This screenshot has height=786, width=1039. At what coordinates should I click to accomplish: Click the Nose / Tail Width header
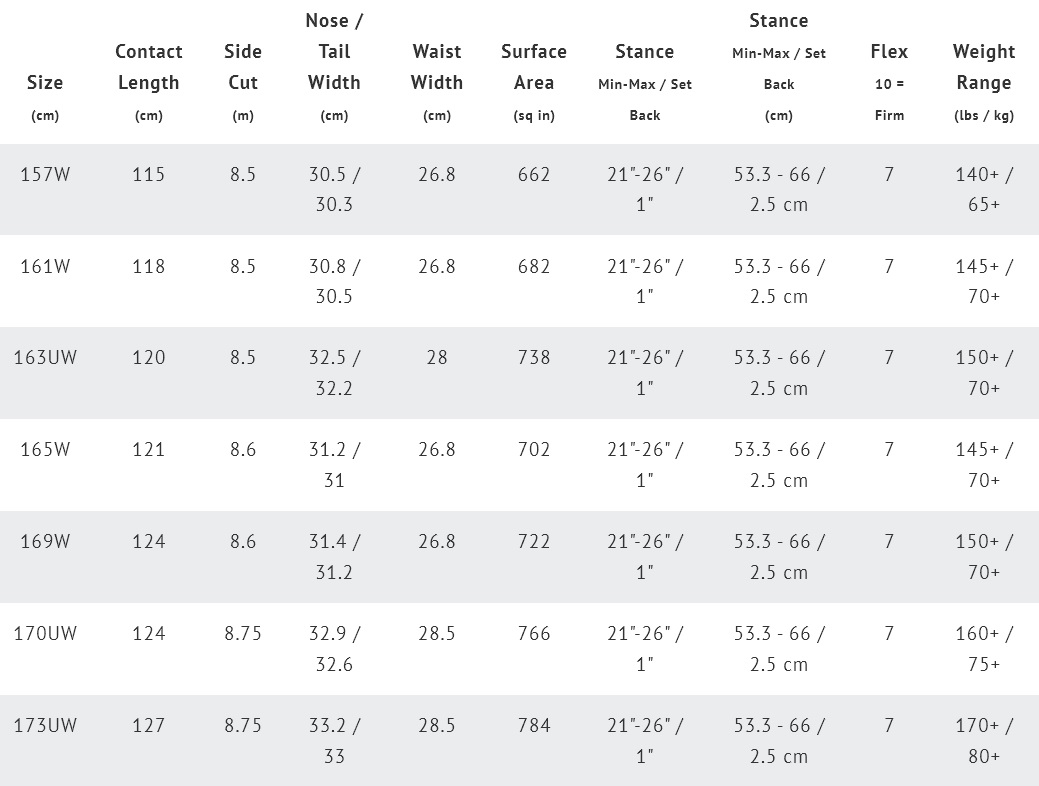[x=334, y=51]
